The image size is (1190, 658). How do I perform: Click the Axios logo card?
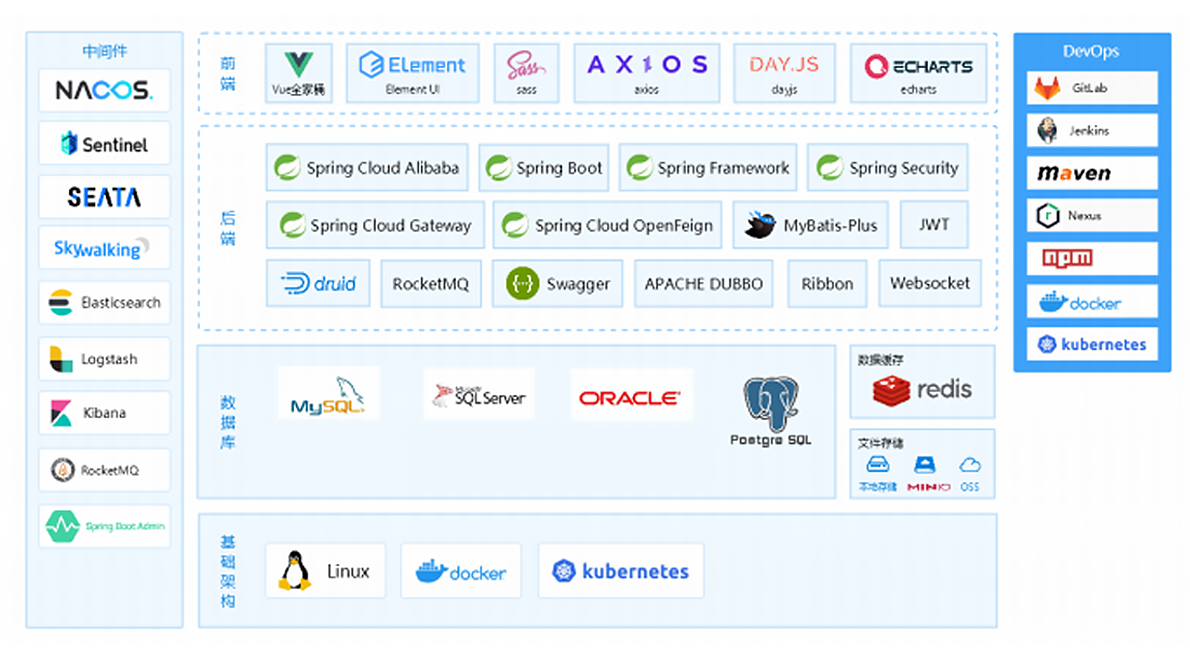coord(647,73)
